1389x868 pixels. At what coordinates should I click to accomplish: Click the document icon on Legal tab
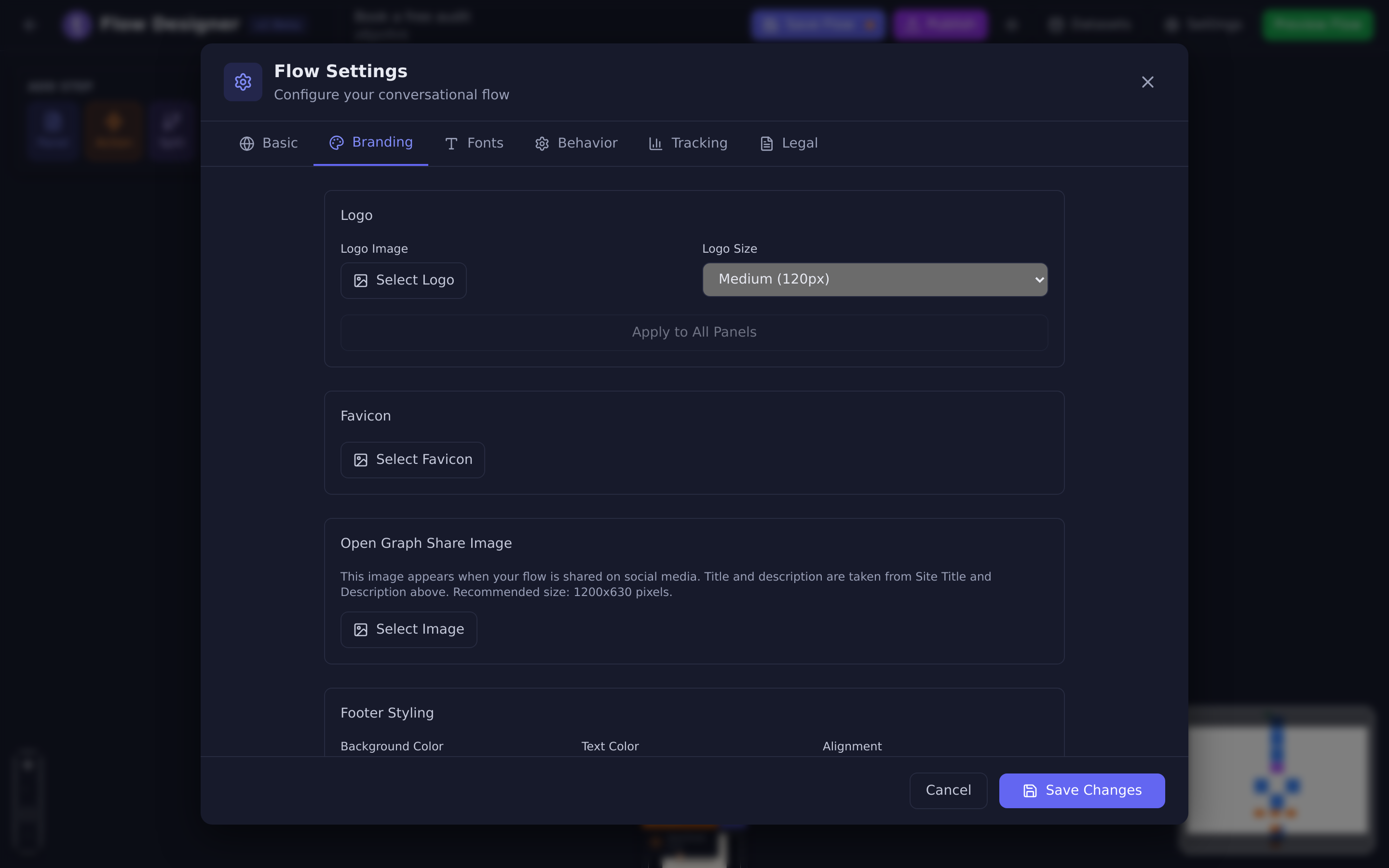click(x=767, y=144)
